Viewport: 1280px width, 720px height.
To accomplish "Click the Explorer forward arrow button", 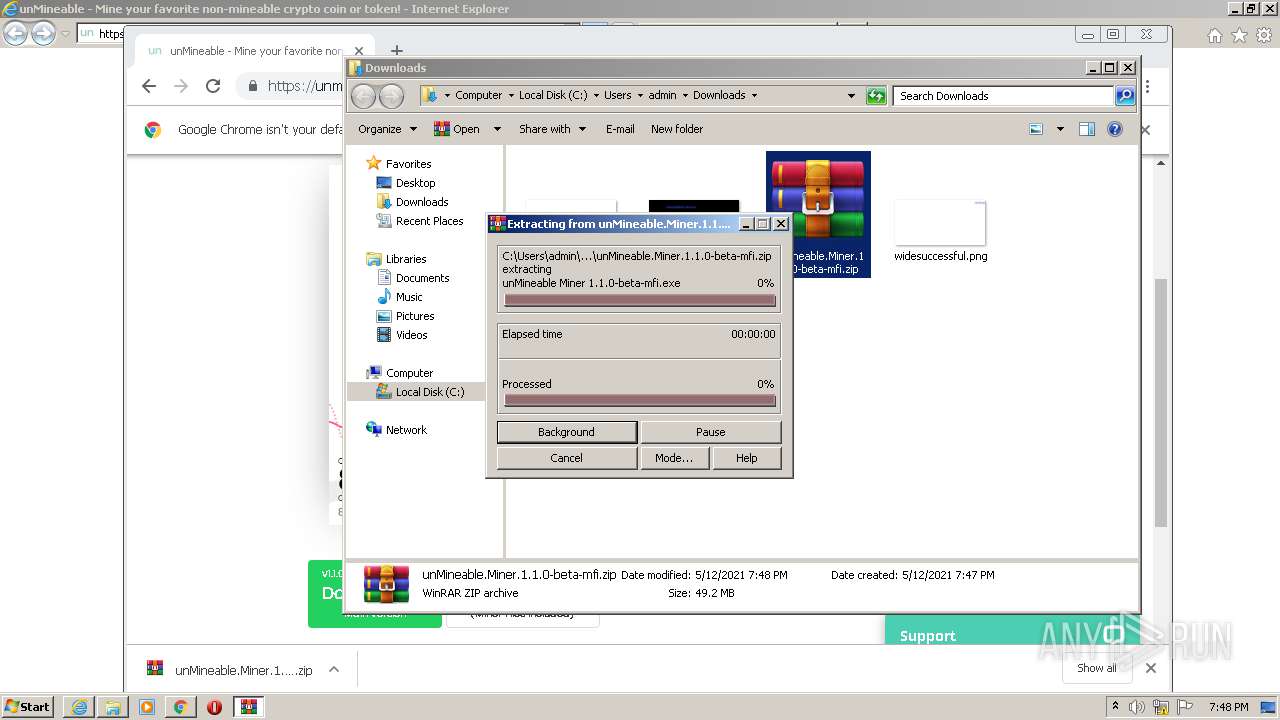I will click(x=391, y=96).
